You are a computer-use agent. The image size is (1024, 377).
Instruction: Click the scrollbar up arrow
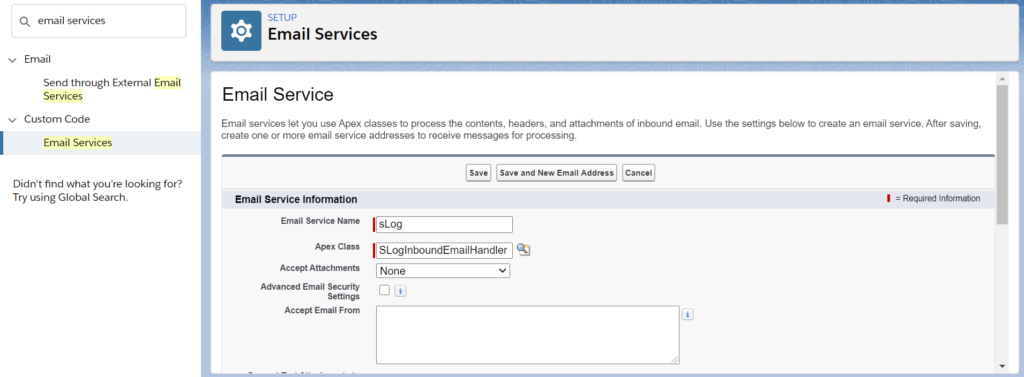[x=1002, y=78]
